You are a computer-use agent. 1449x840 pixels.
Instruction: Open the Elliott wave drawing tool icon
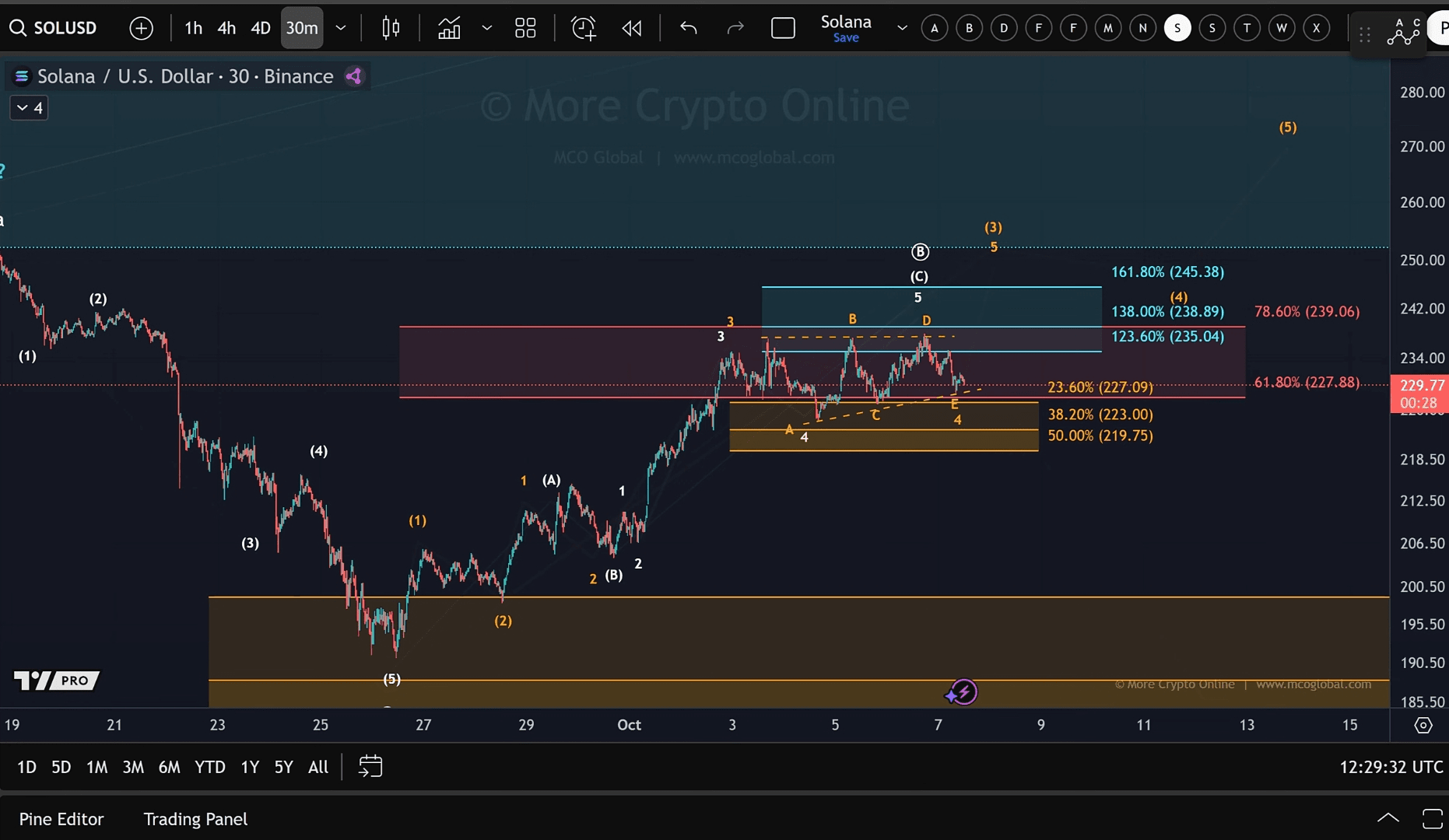tap(1402, 31)
